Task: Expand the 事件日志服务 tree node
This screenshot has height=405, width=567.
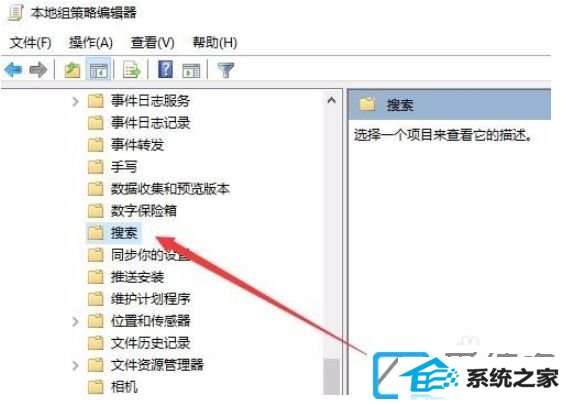Action: tap(75, 101)
